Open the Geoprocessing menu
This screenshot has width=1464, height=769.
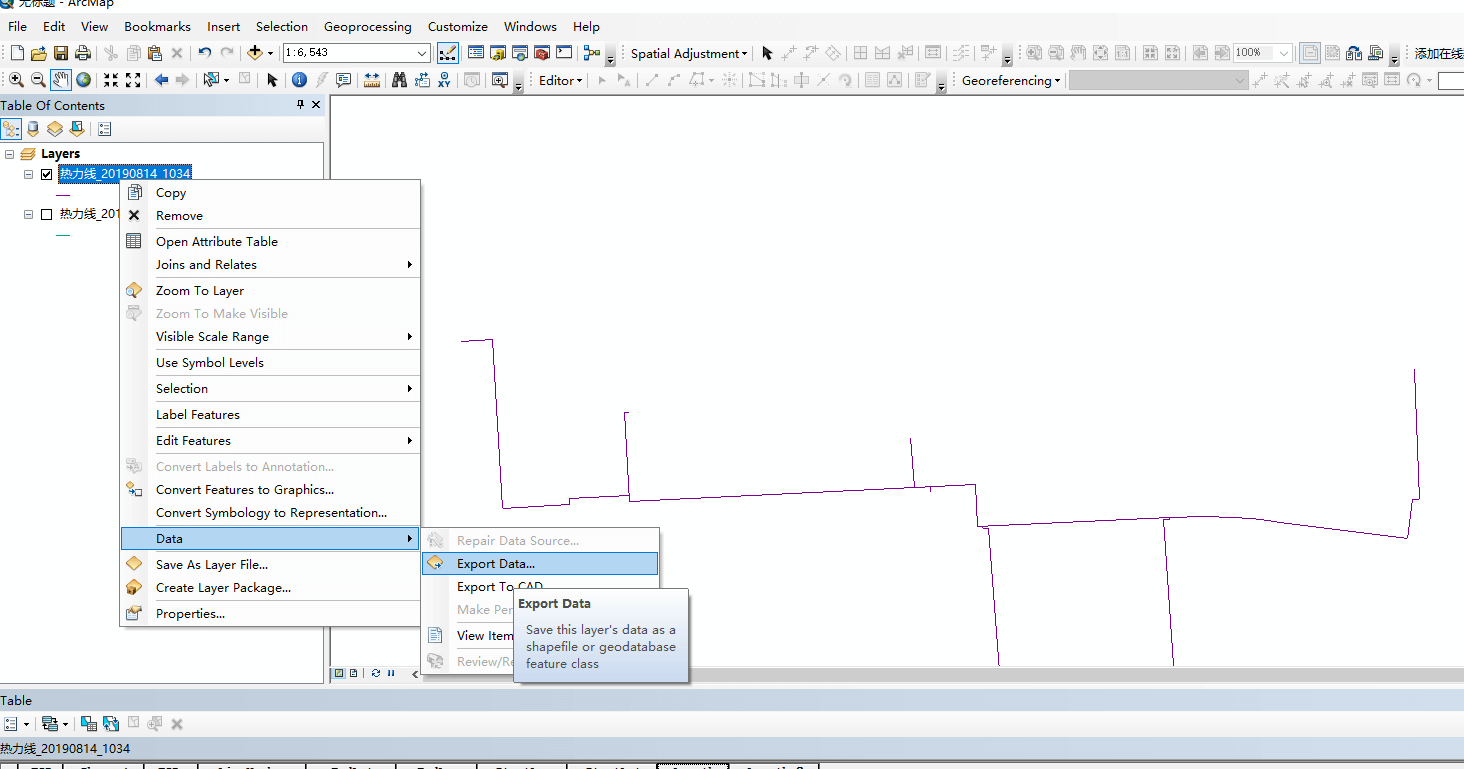pyautogui.click(x=367, y=26)
